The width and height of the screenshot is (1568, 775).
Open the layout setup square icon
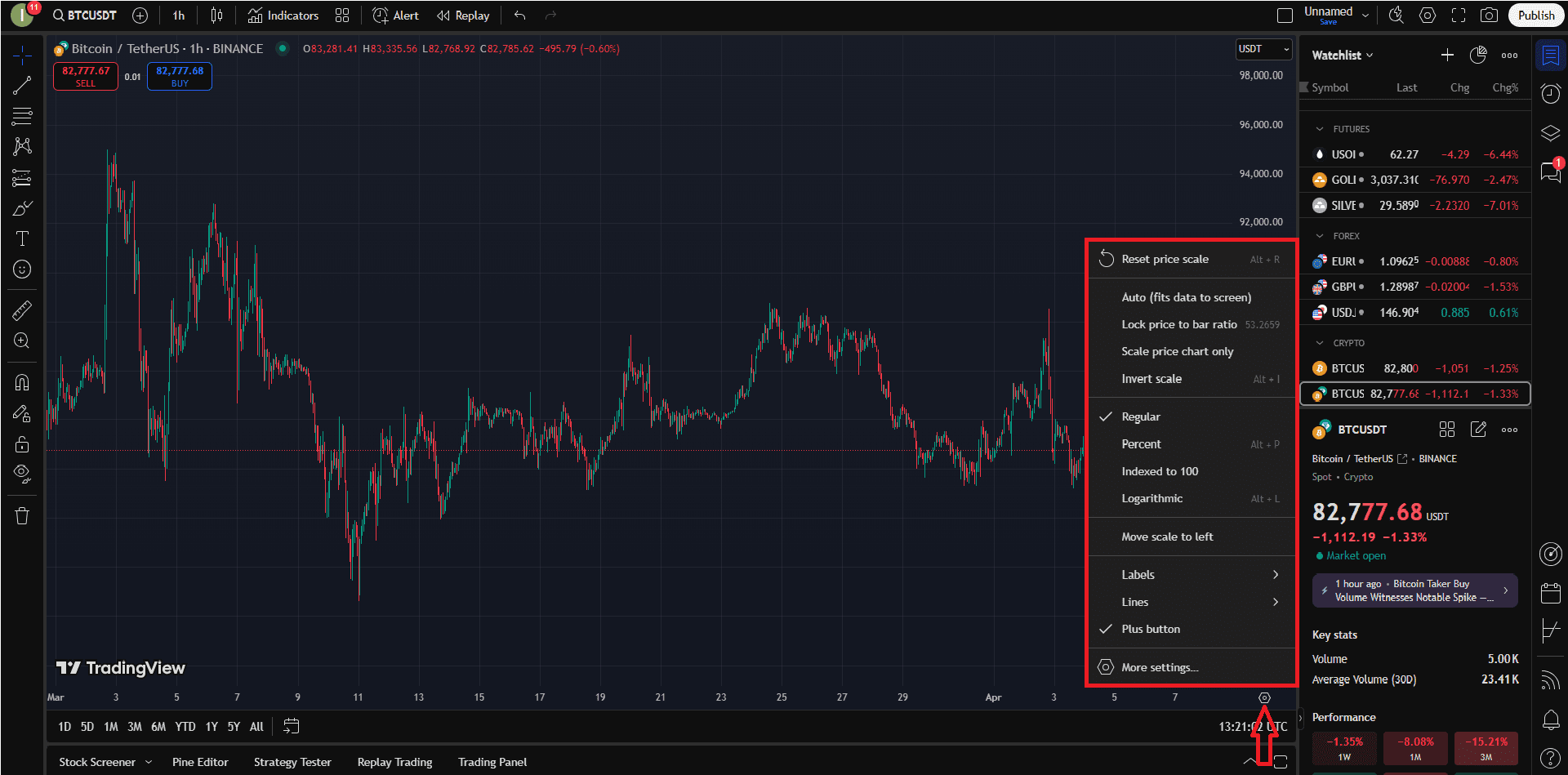pos(1285,16)
